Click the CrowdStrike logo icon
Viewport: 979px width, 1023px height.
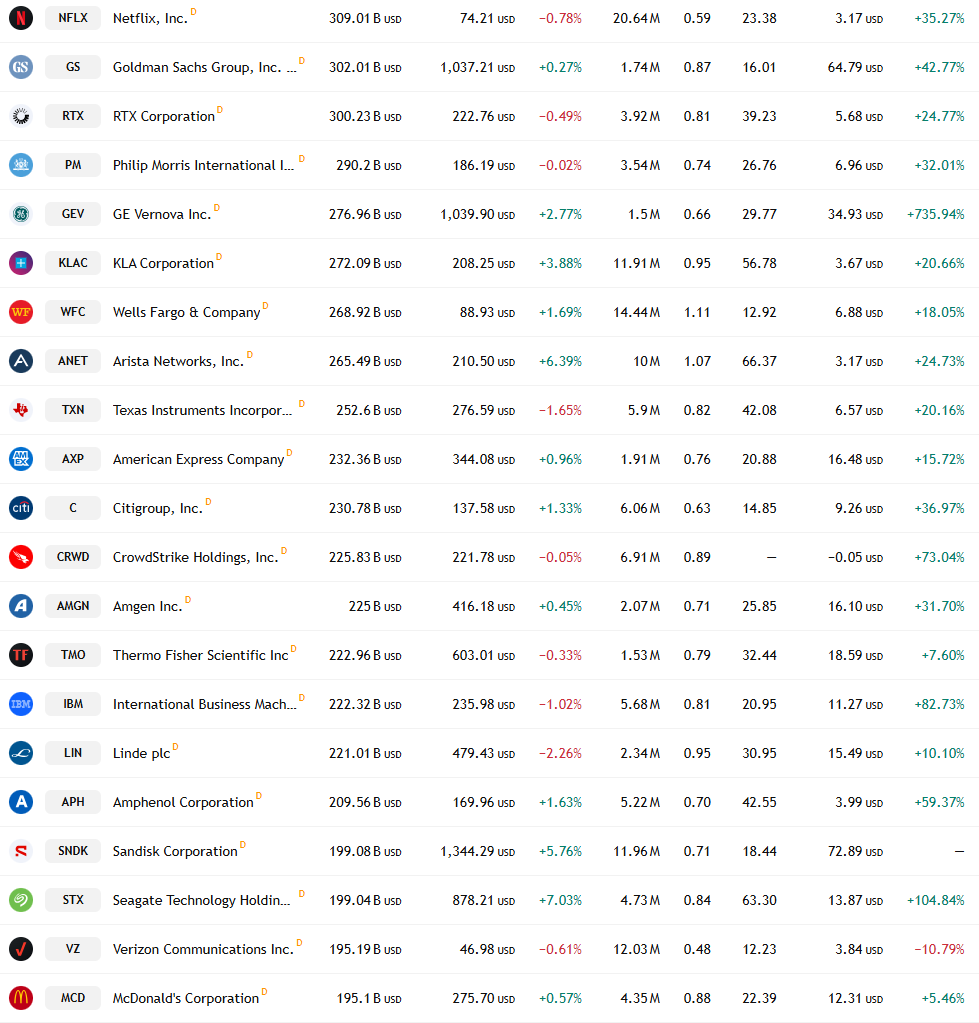pyautogui.click(x=21, y=557)
